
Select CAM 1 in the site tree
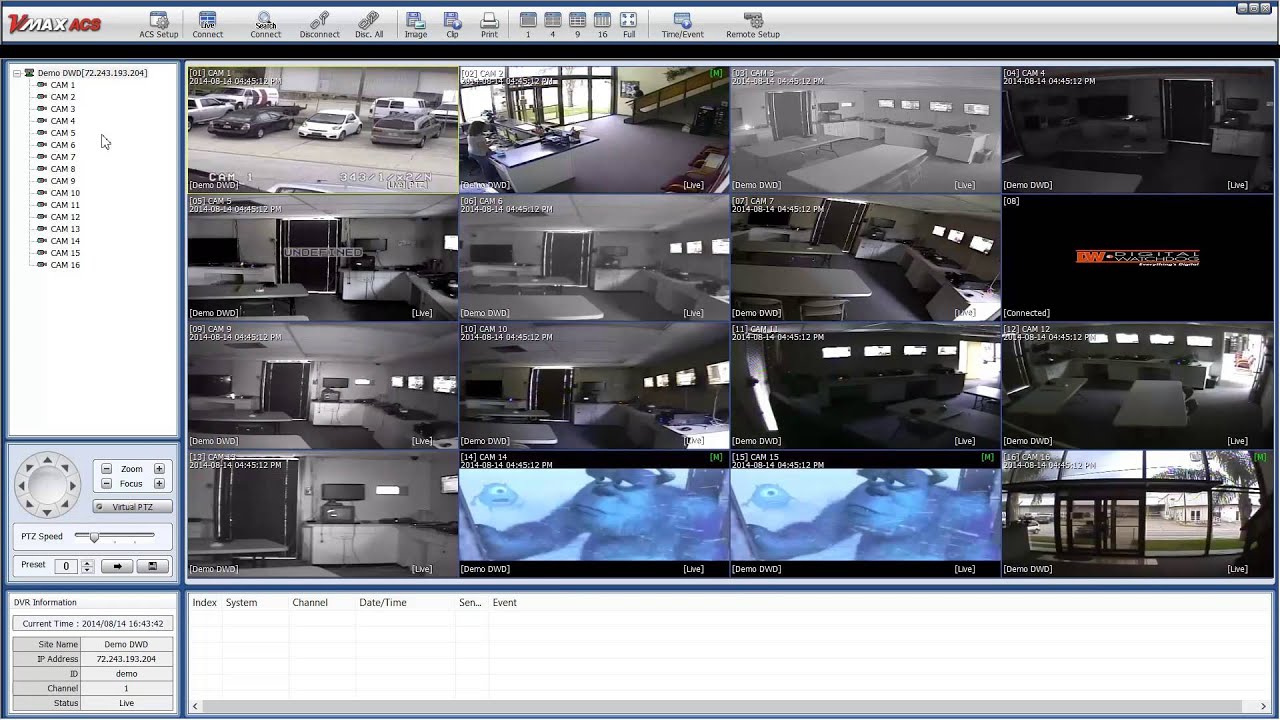tap(63, 85)
